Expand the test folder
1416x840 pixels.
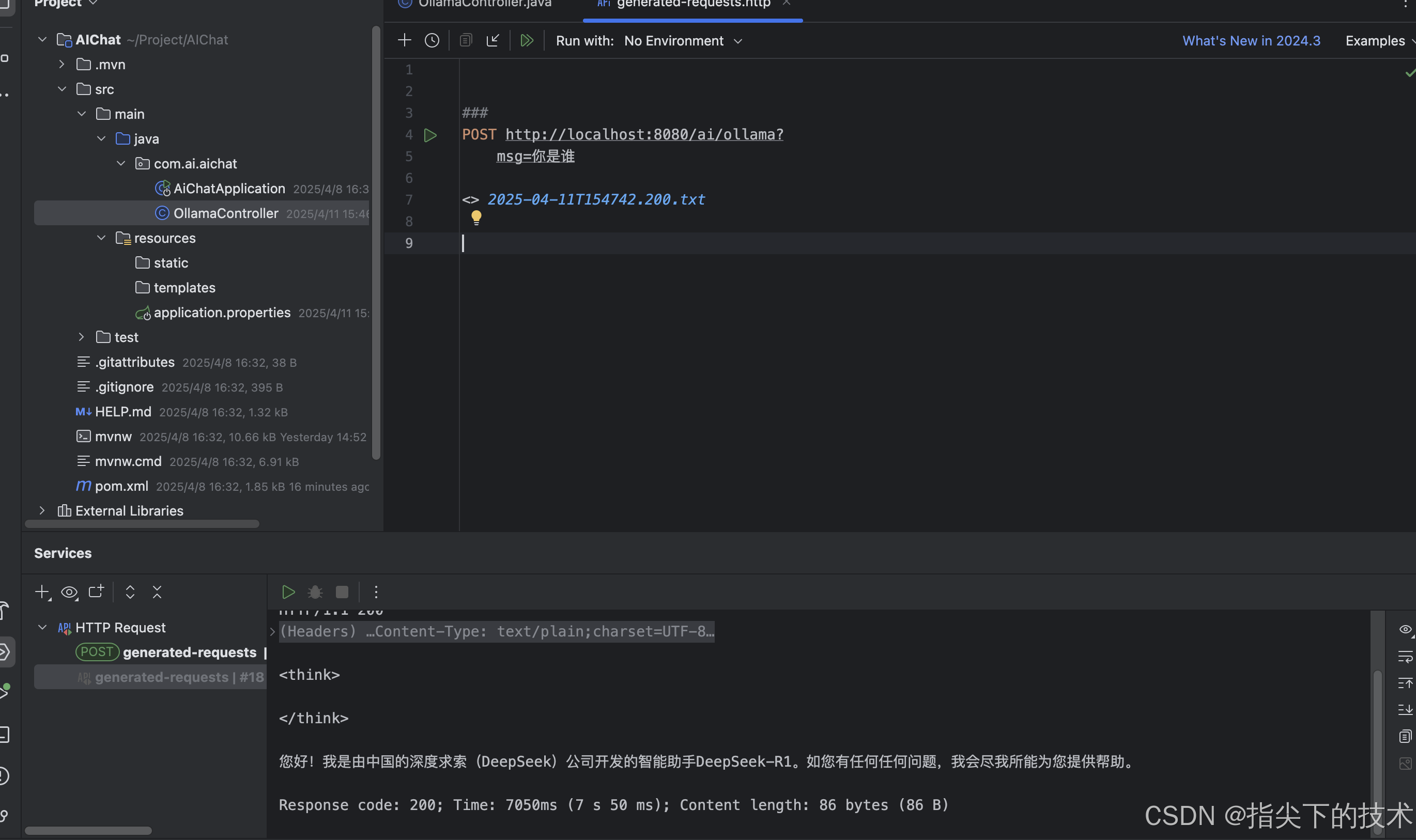81,337
